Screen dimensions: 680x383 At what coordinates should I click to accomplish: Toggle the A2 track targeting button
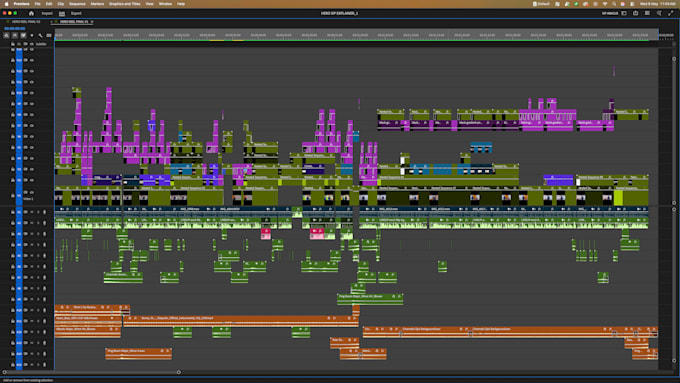click(19, 223)
